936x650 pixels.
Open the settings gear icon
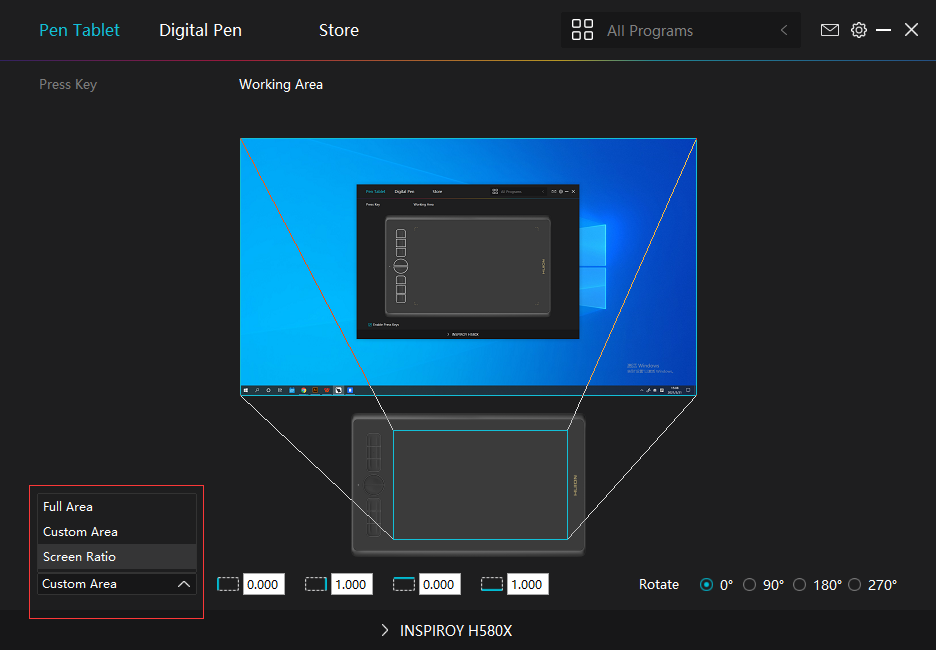click(858, 30)
